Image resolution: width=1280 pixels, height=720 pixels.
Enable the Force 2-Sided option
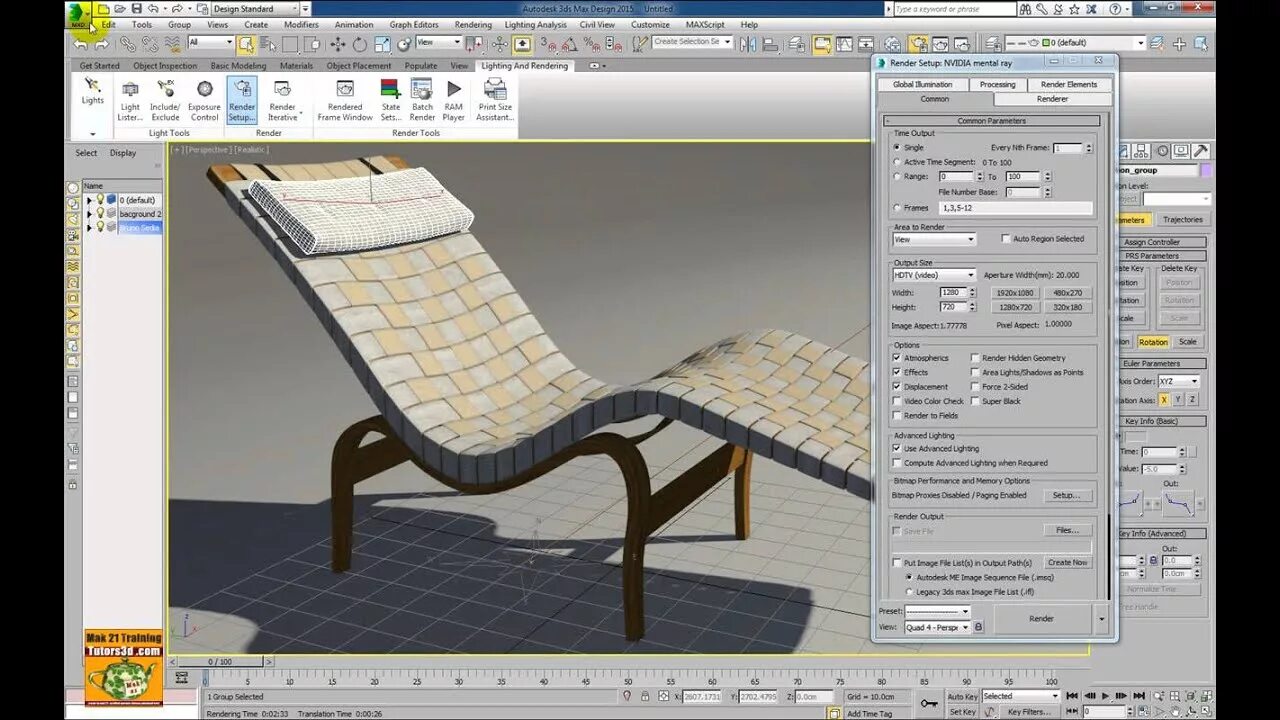(975, 387)
